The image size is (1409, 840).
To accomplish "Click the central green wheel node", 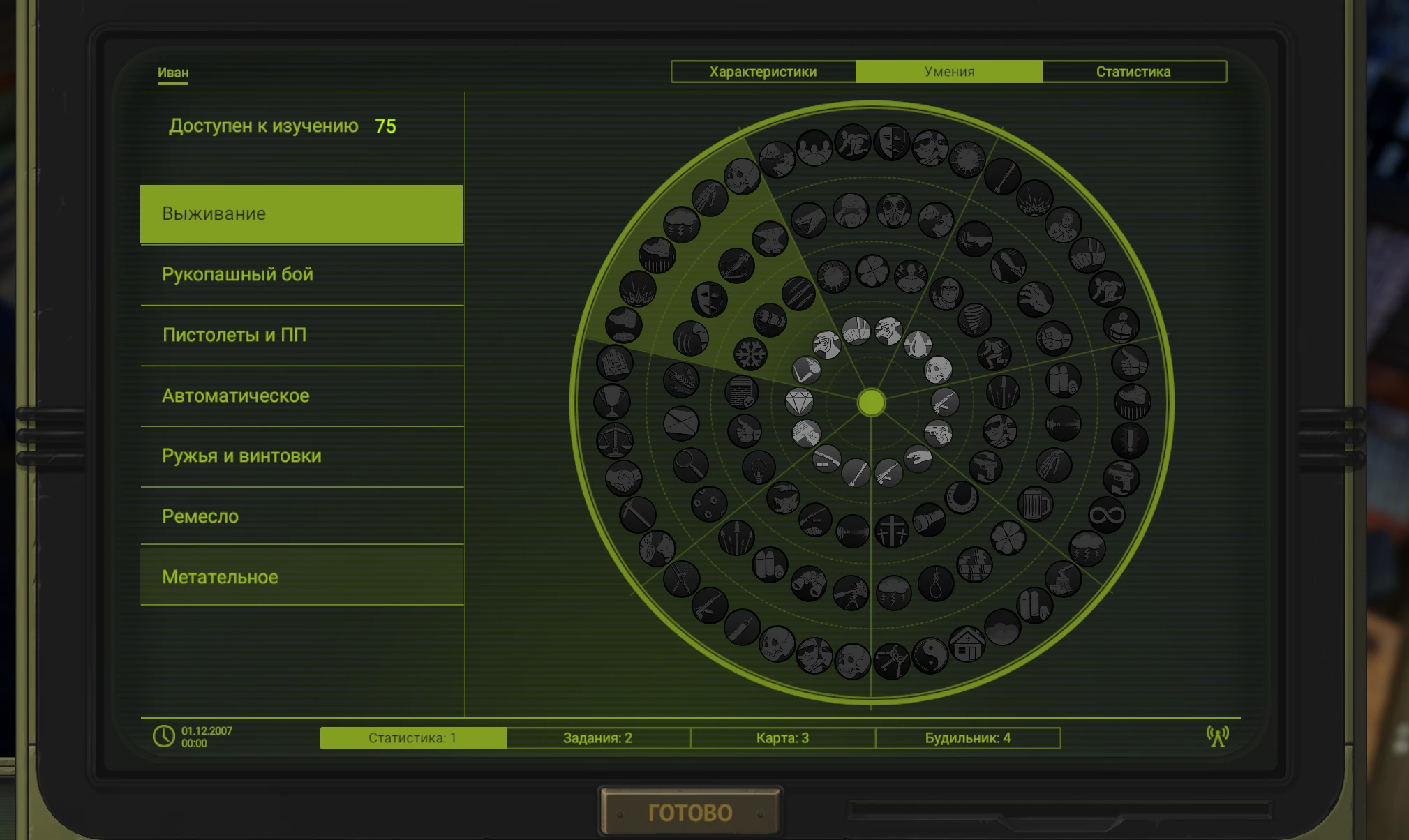I will pos(871,403).
